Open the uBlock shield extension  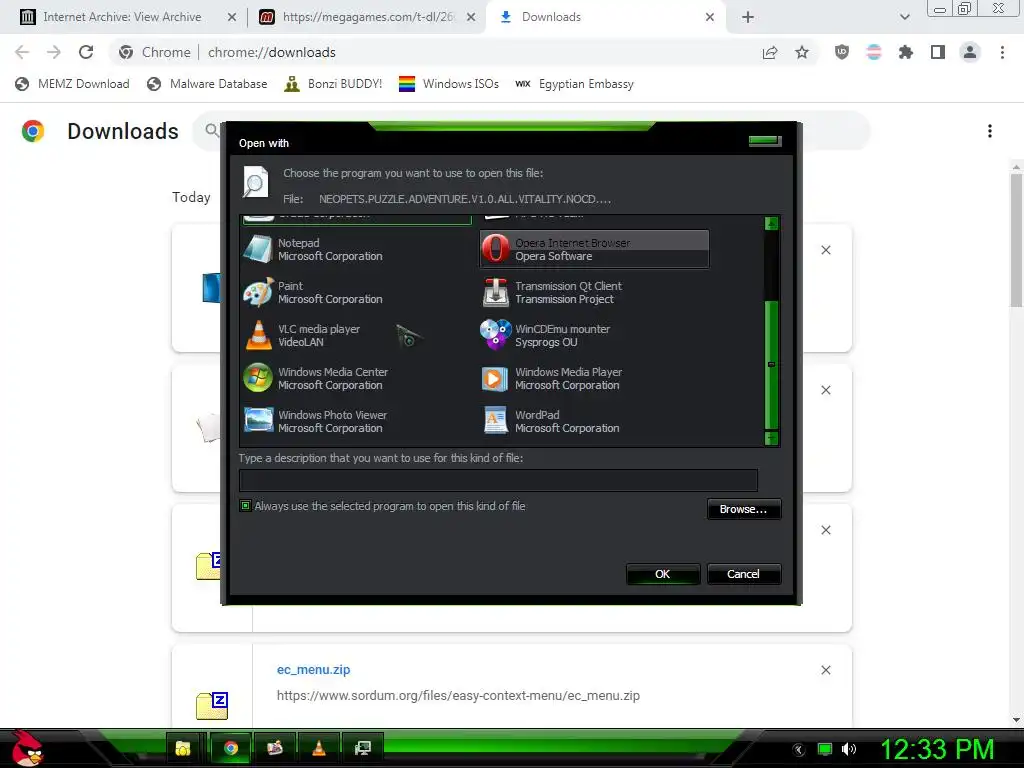842,52
